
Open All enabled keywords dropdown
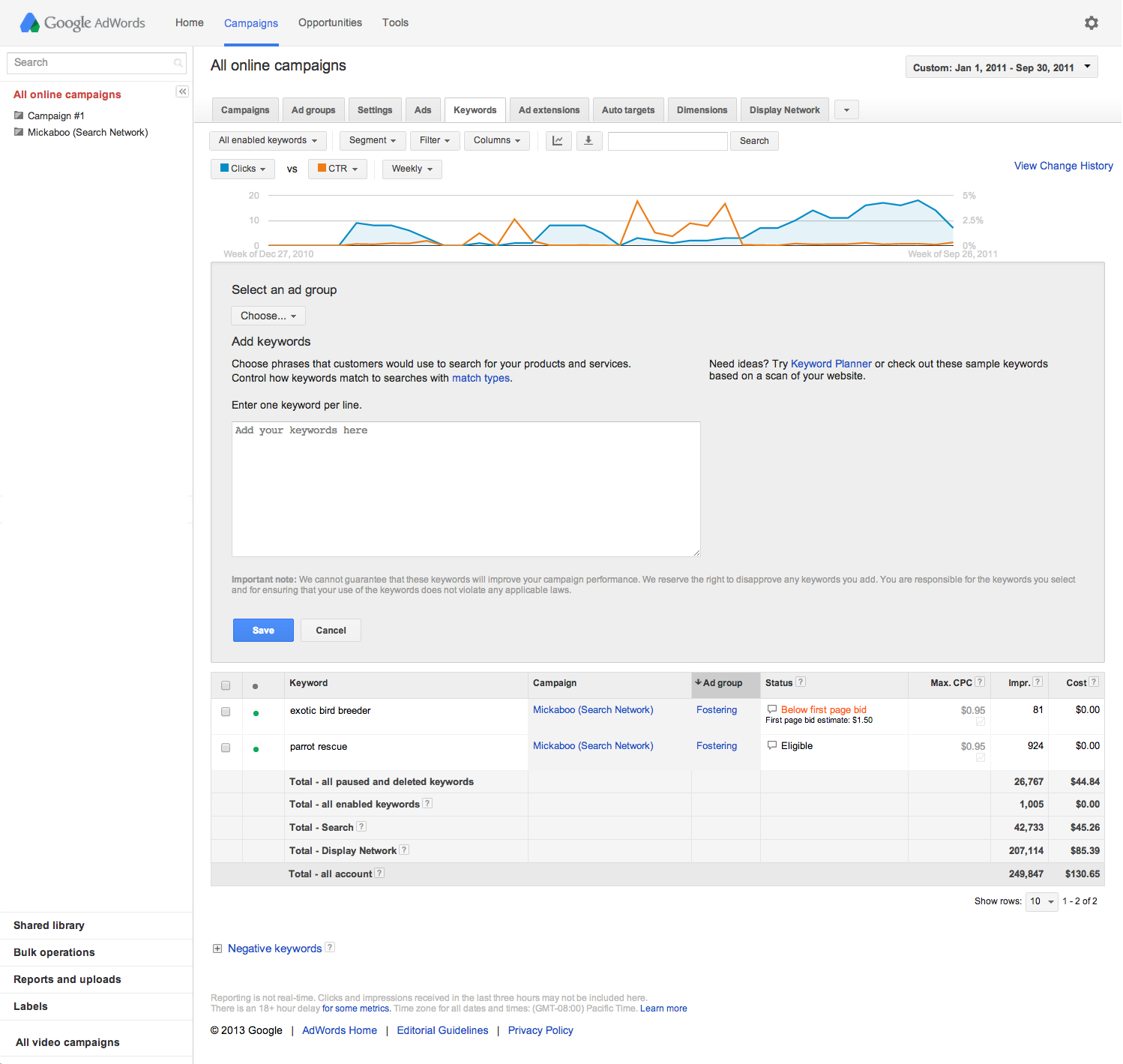(268, 140)
